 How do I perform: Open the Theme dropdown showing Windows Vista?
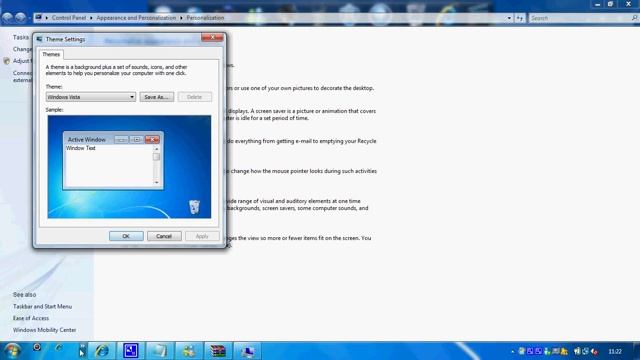tap(91, 97)
